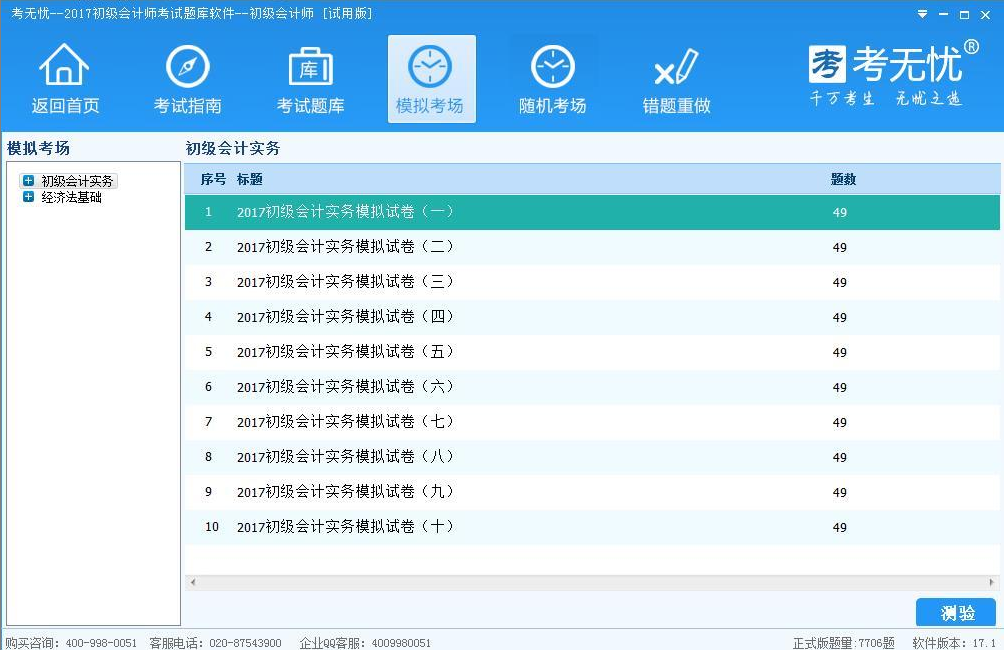Open the title bar dropdown menu arrow
The image size is (1004, 650).
coord(922,14)
